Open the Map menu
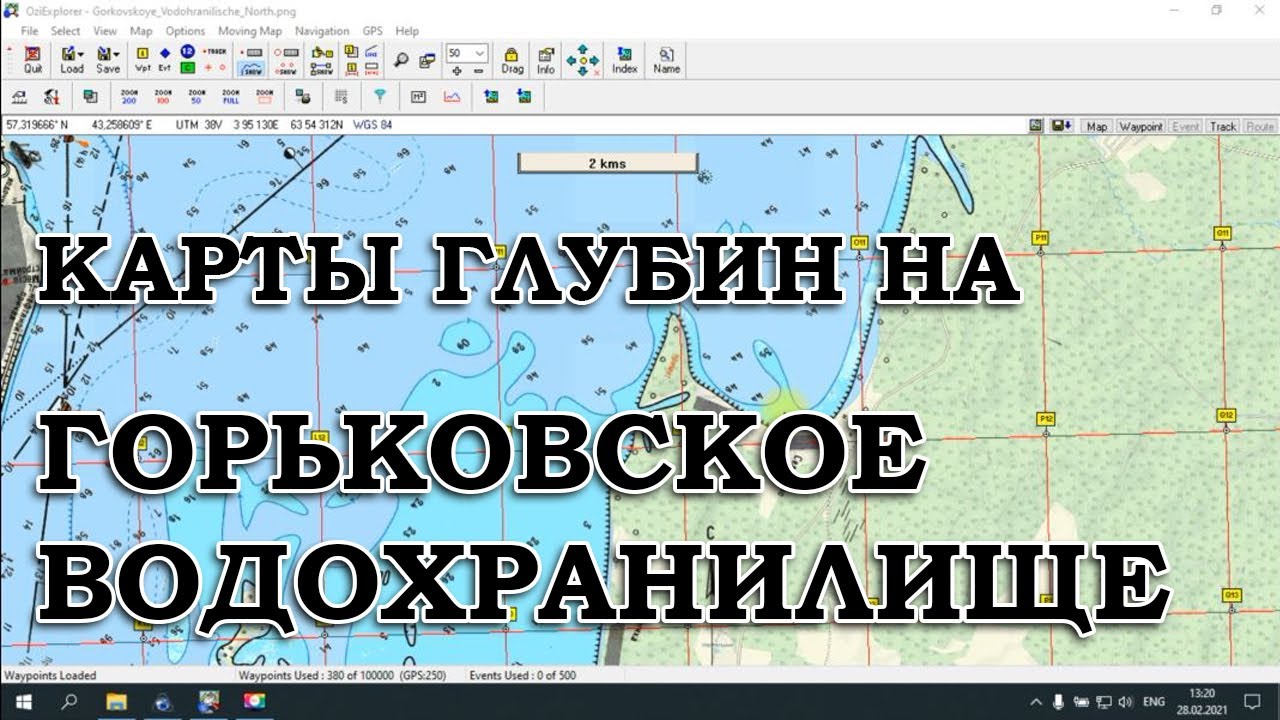 coord(141,31)
